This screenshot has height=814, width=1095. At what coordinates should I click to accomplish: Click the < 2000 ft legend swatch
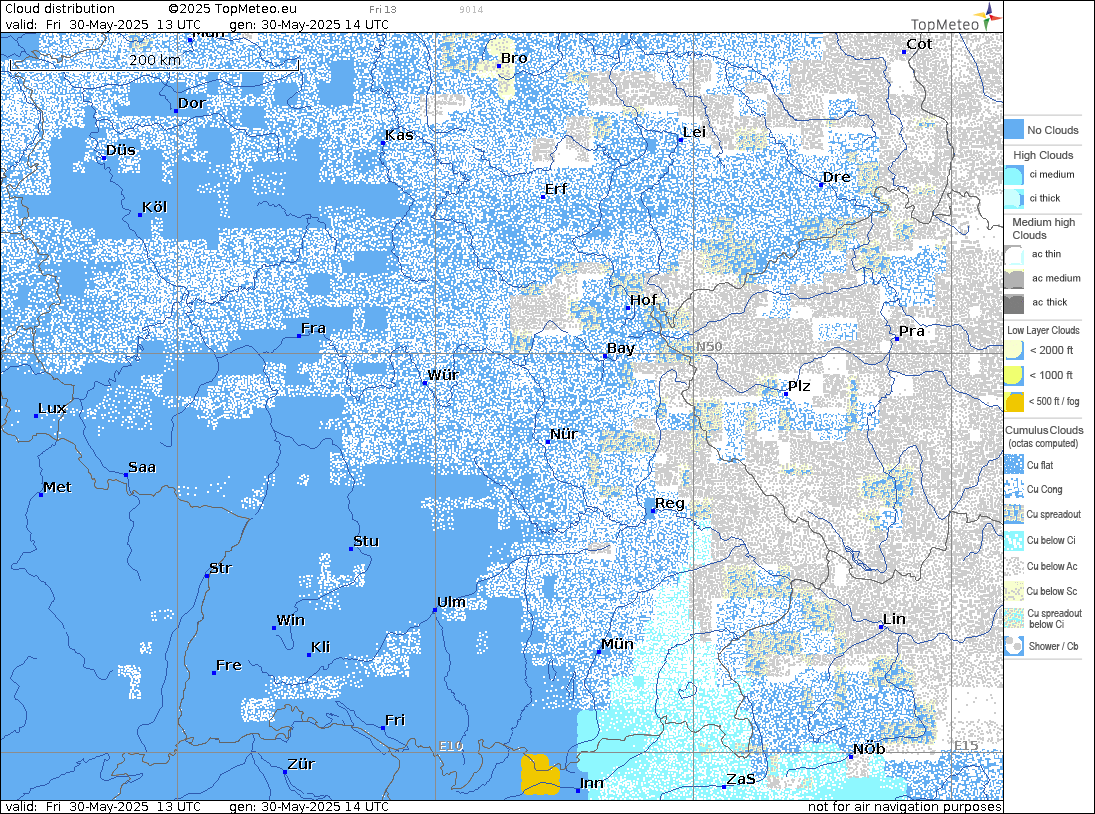click(1014, 350)
